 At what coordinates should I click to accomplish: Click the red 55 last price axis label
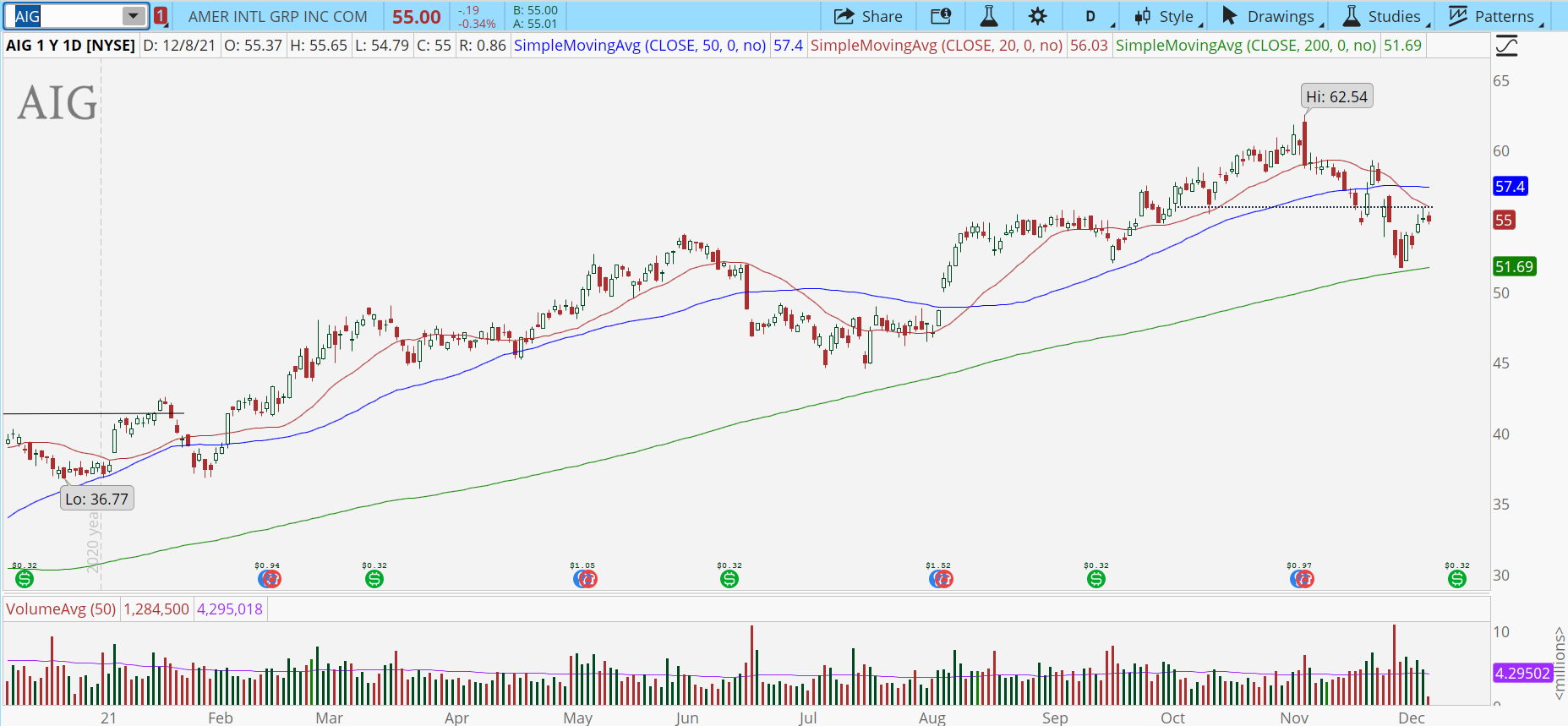click(1504, 221)
